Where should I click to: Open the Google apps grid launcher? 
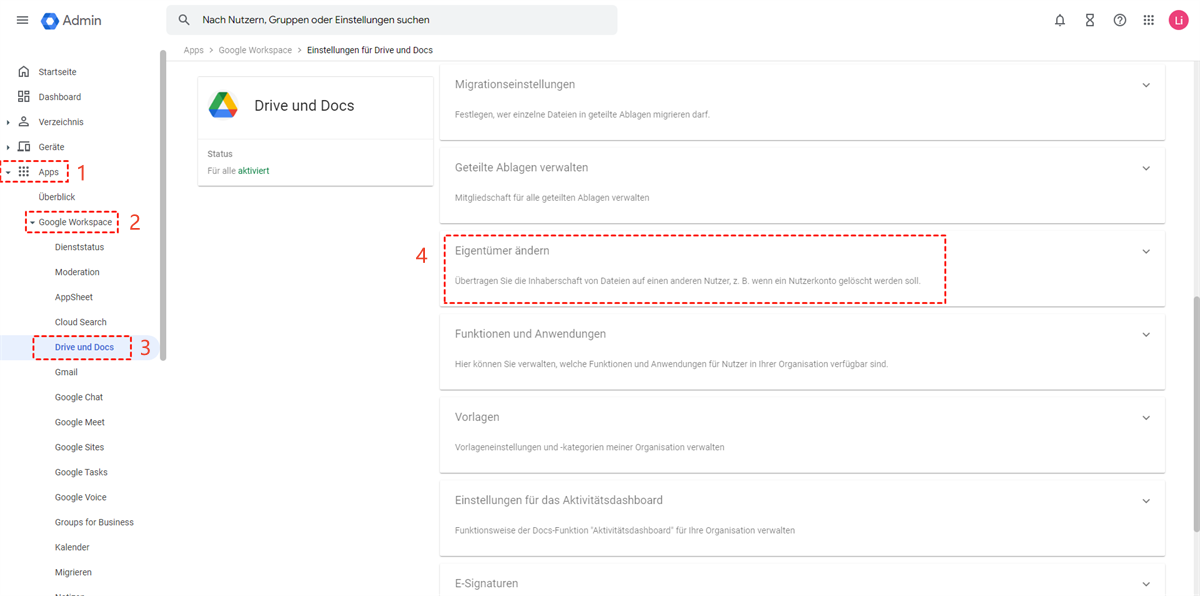tap(1149, 20)
